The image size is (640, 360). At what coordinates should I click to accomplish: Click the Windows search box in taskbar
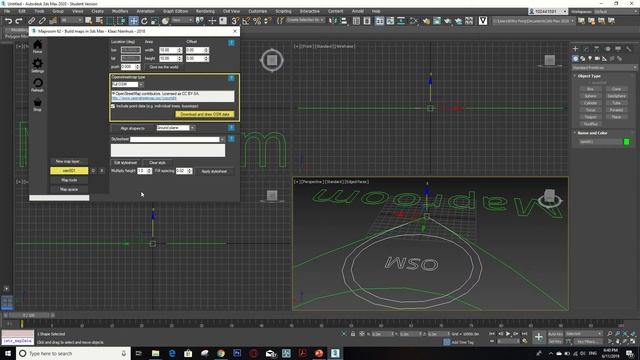[73, 353]
